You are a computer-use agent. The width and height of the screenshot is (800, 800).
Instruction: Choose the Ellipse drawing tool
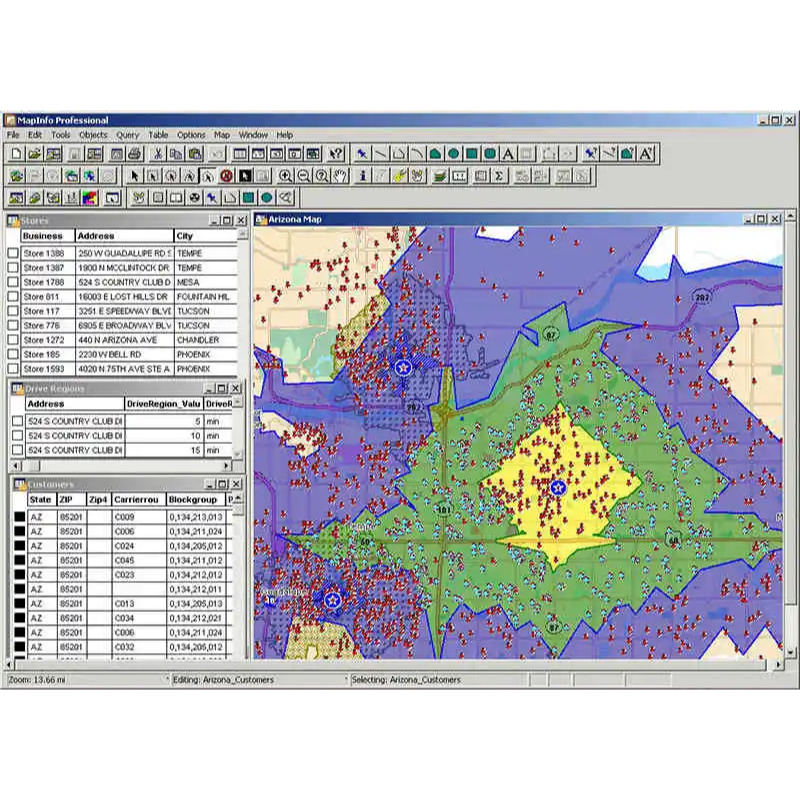[x=453, y=154]
